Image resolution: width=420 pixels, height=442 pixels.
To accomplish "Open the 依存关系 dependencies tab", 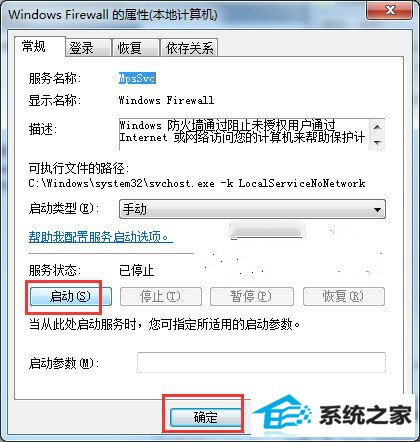I will point(189,48).
